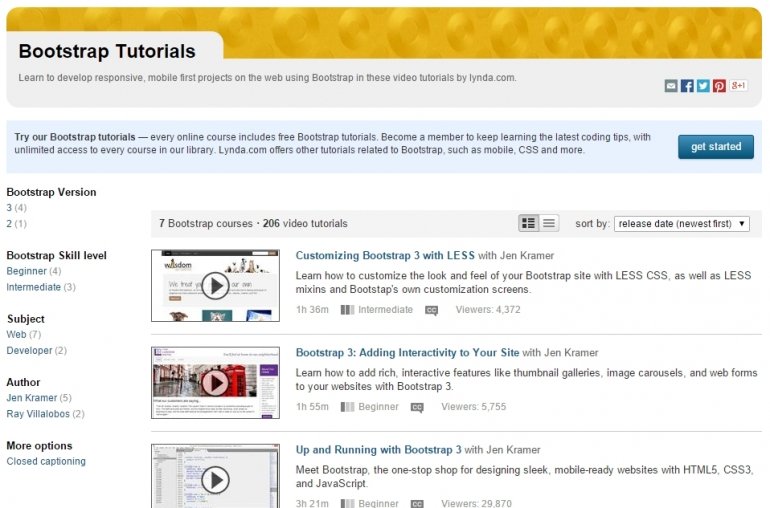Share on Pinterest icon

pyautogui.click(x=719, y=86)
